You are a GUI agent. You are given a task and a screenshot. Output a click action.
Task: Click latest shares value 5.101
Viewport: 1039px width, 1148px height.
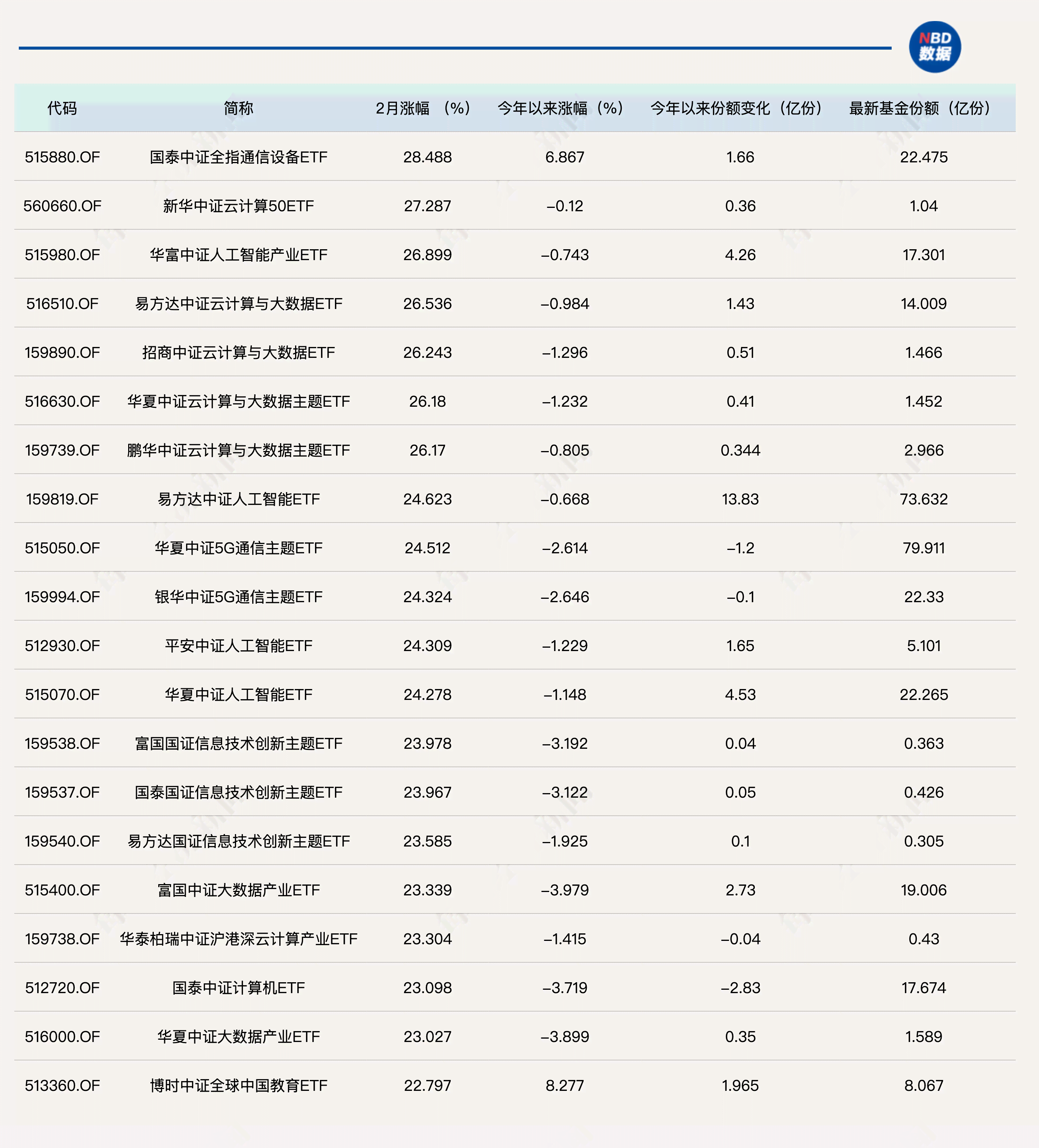(x=924, y=646)
